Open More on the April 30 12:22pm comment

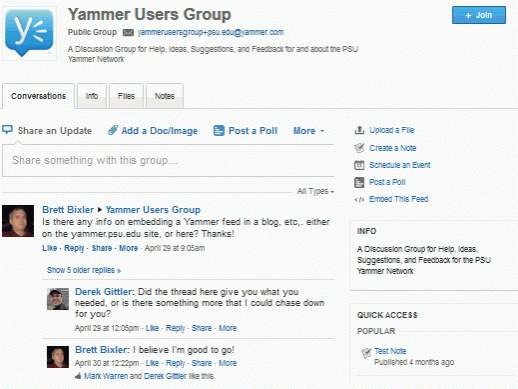228,363
